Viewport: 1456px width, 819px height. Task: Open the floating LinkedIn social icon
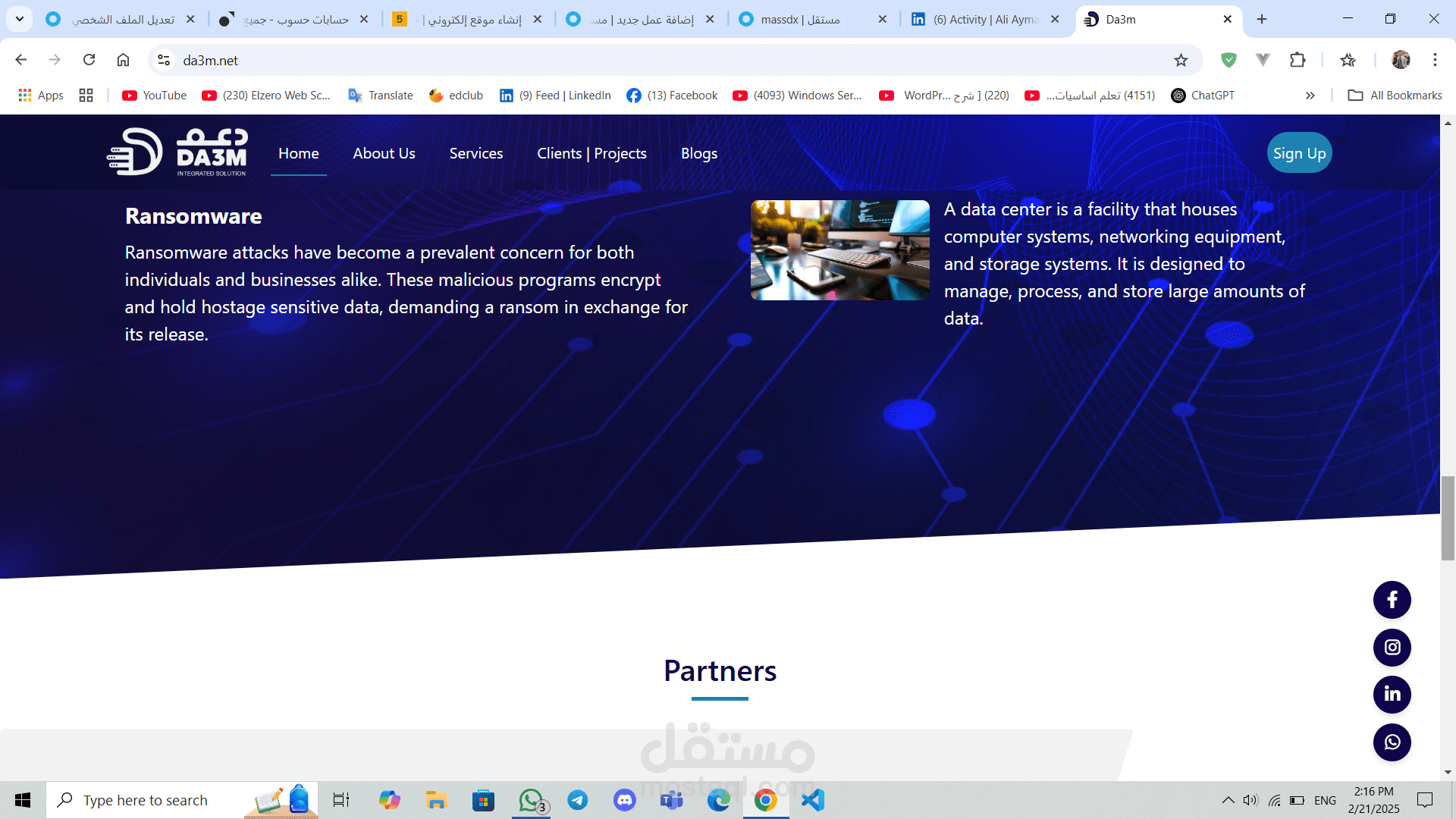tap(1392, 695)
